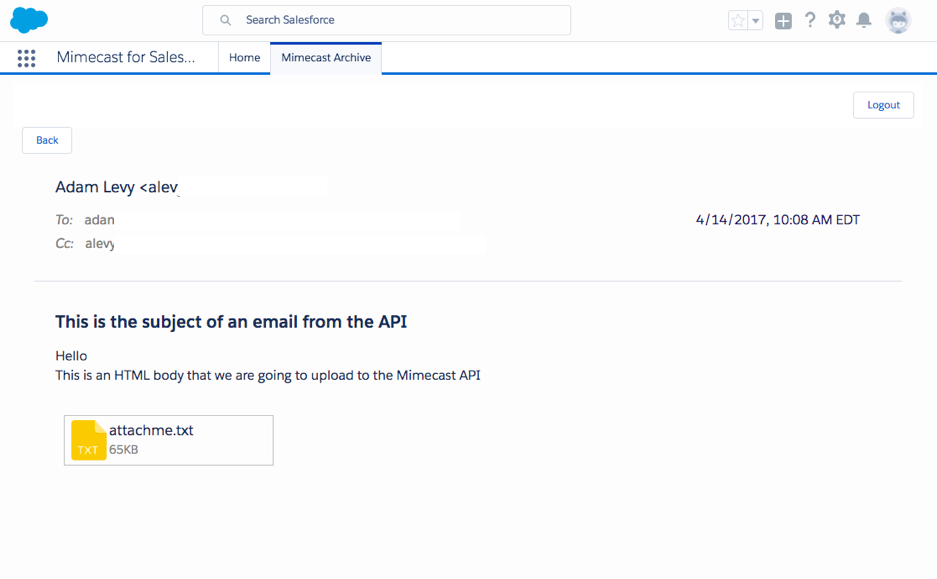Open Setup via the gear icon
The height and width of the screenshot is (579, 937).
(x=837, y=19)
